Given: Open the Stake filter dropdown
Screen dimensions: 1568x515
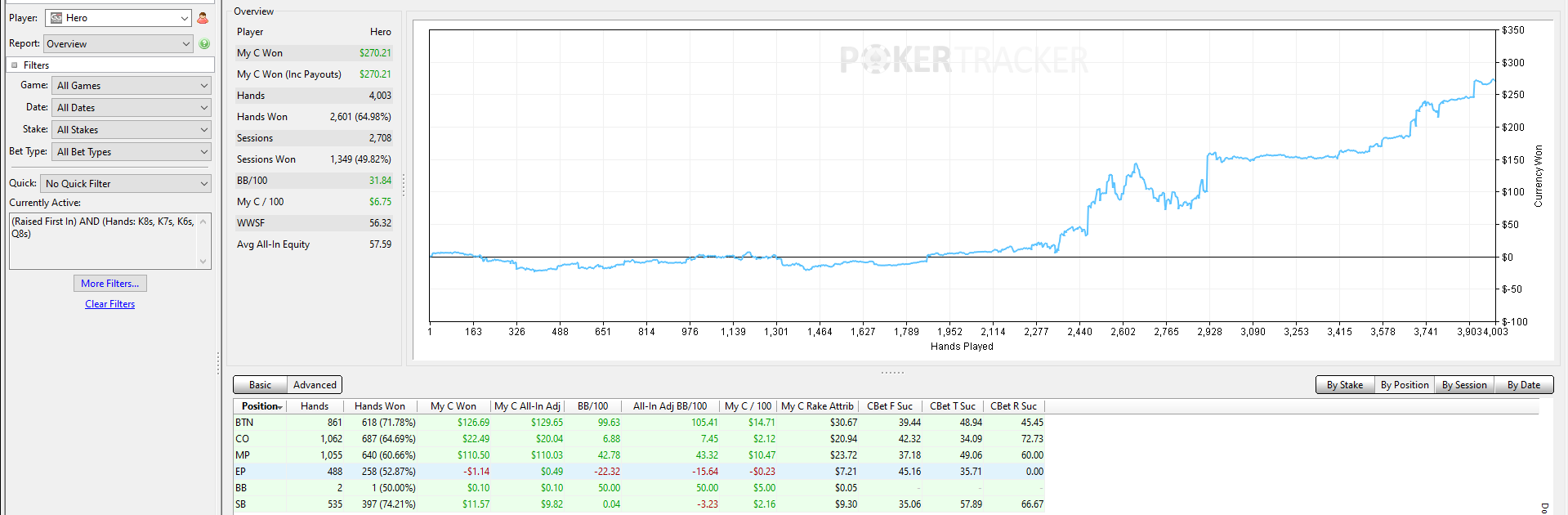Looking at the screenshot, I should (132, 130).
